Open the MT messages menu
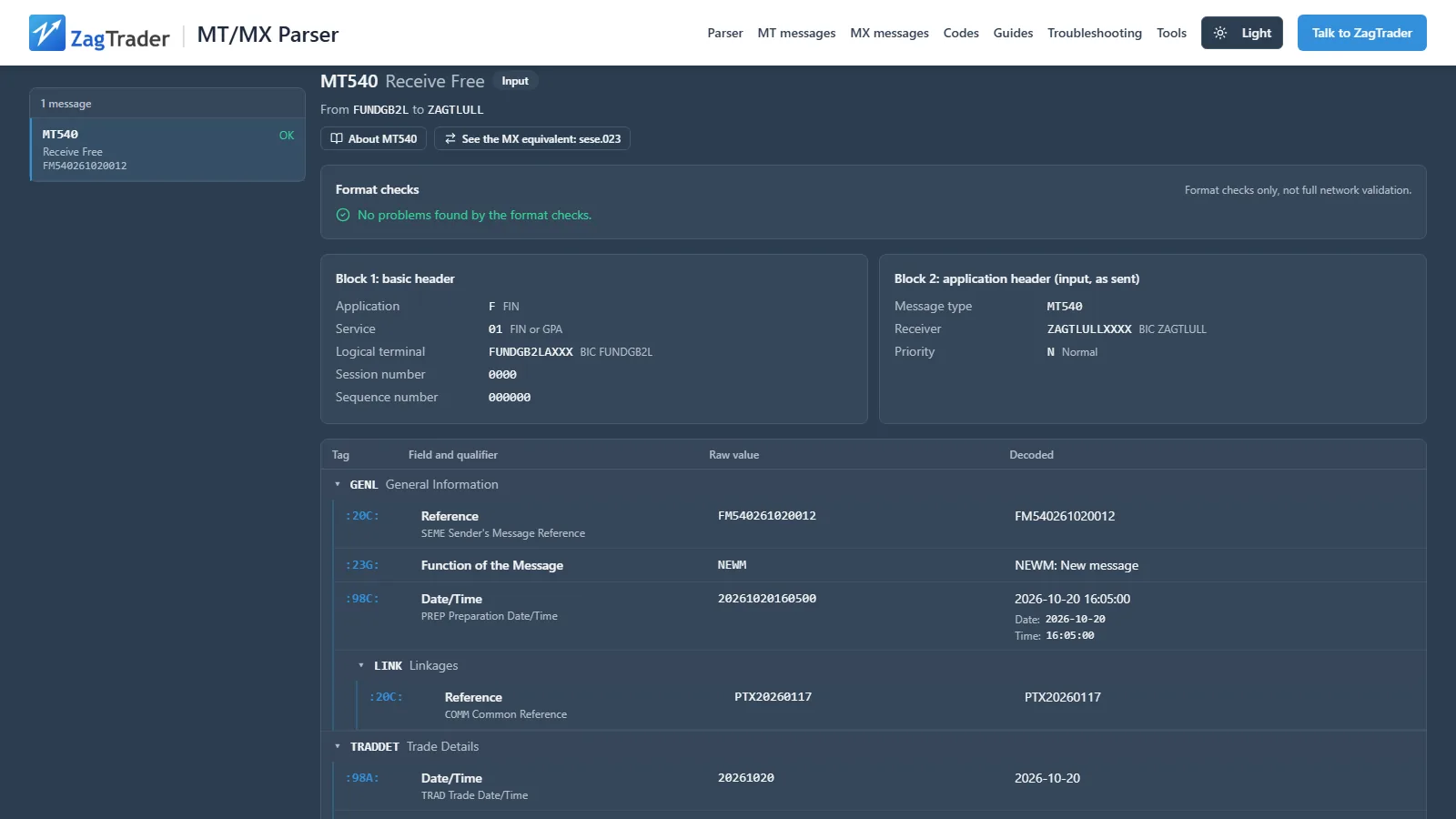1456x819 pixels. (x=796, y=33)
